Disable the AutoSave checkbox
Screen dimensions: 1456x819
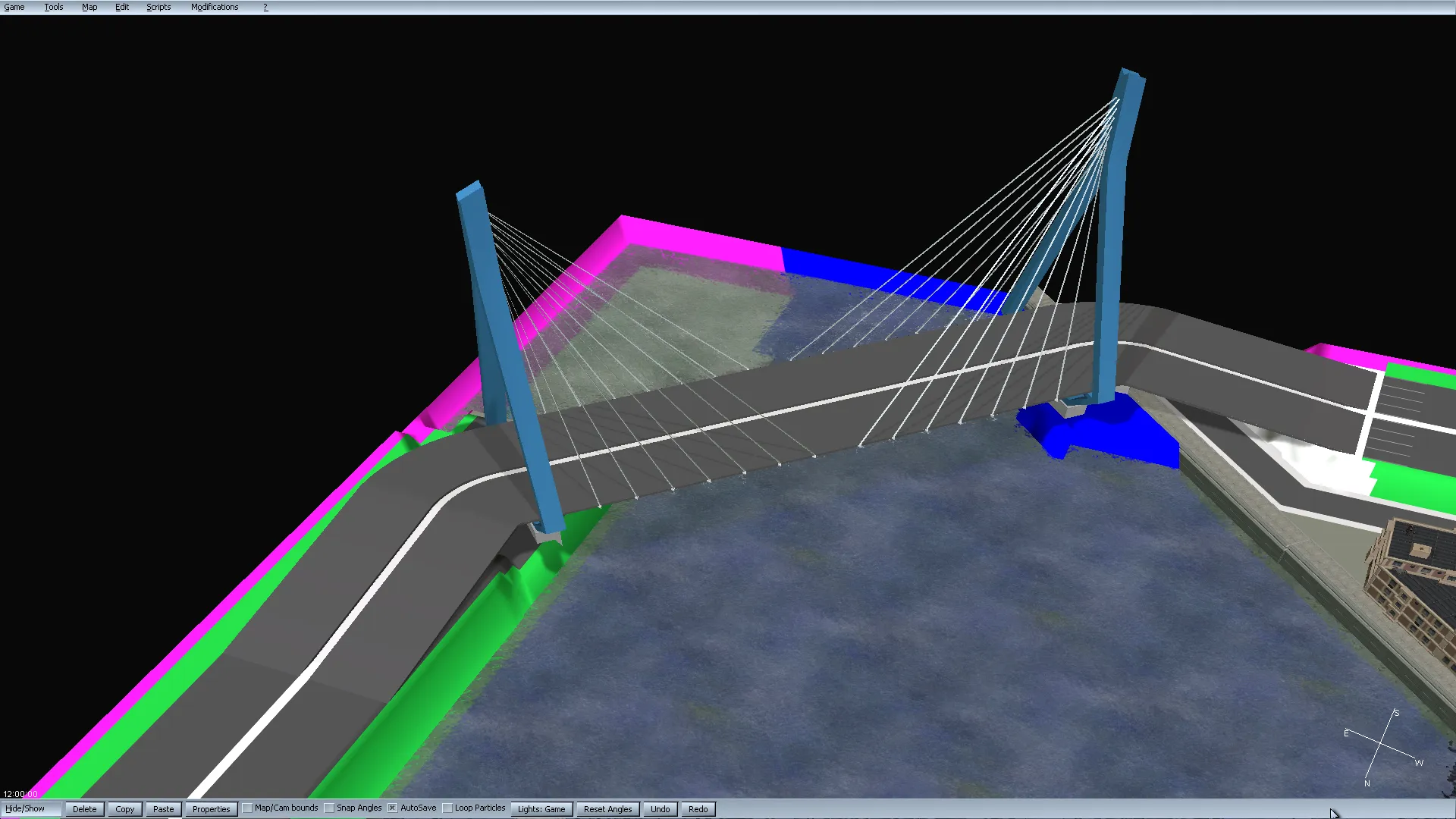[393, 808]
